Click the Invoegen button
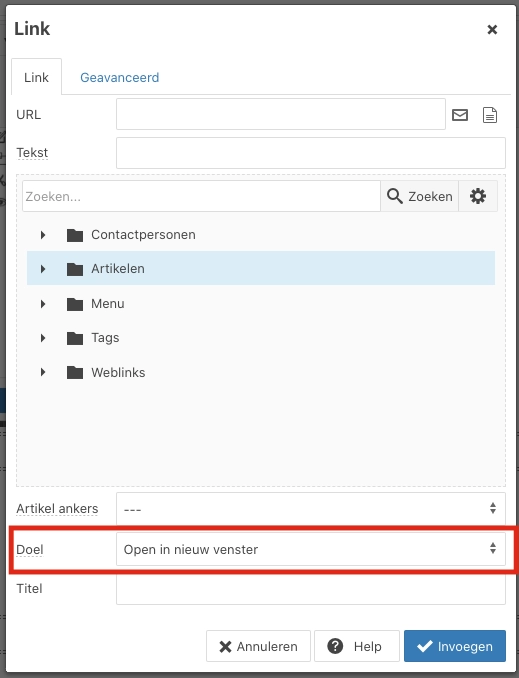The height and width of the screenshot is (678, 519). [x=455, y=646]
